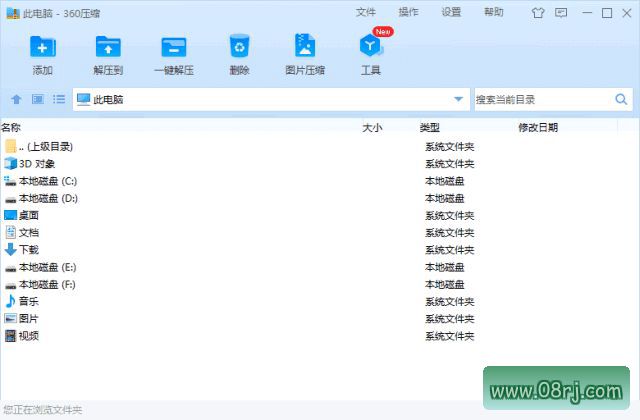
Task: Click the 图片 pictures icon
Action: pyautogui.click(x=10, y=318)
